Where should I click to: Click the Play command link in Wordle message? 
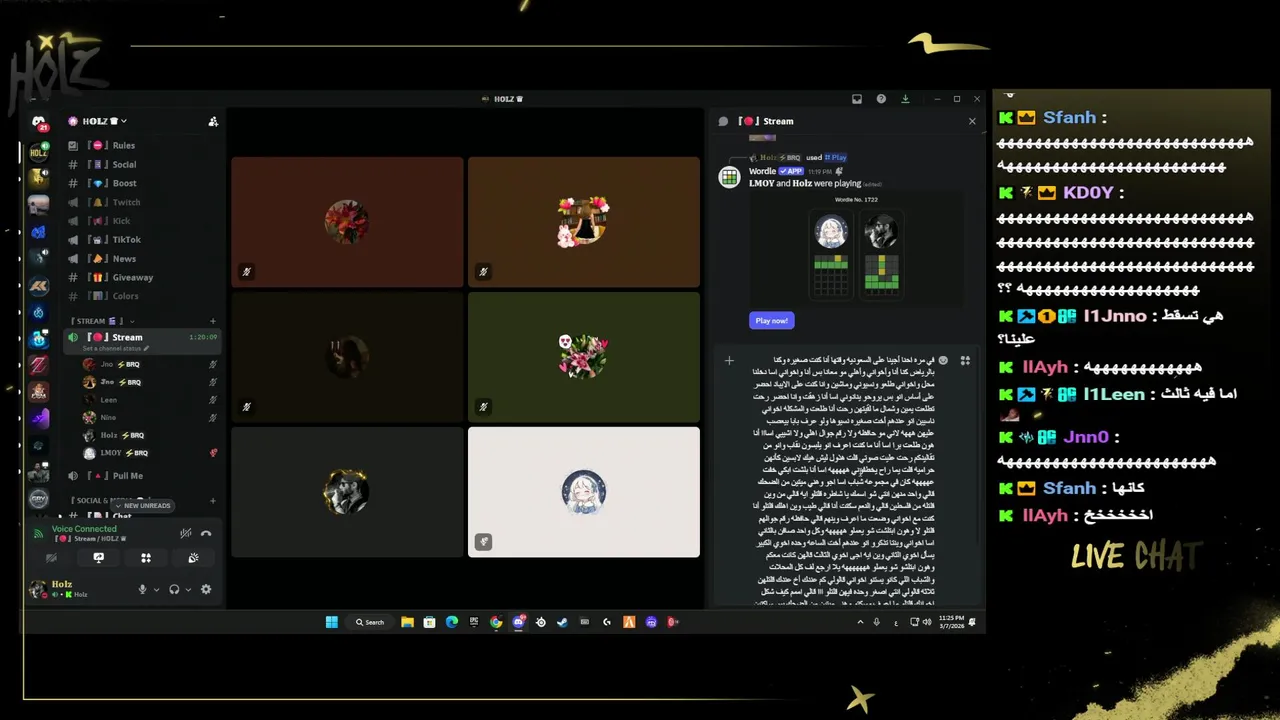pos(836,157)
